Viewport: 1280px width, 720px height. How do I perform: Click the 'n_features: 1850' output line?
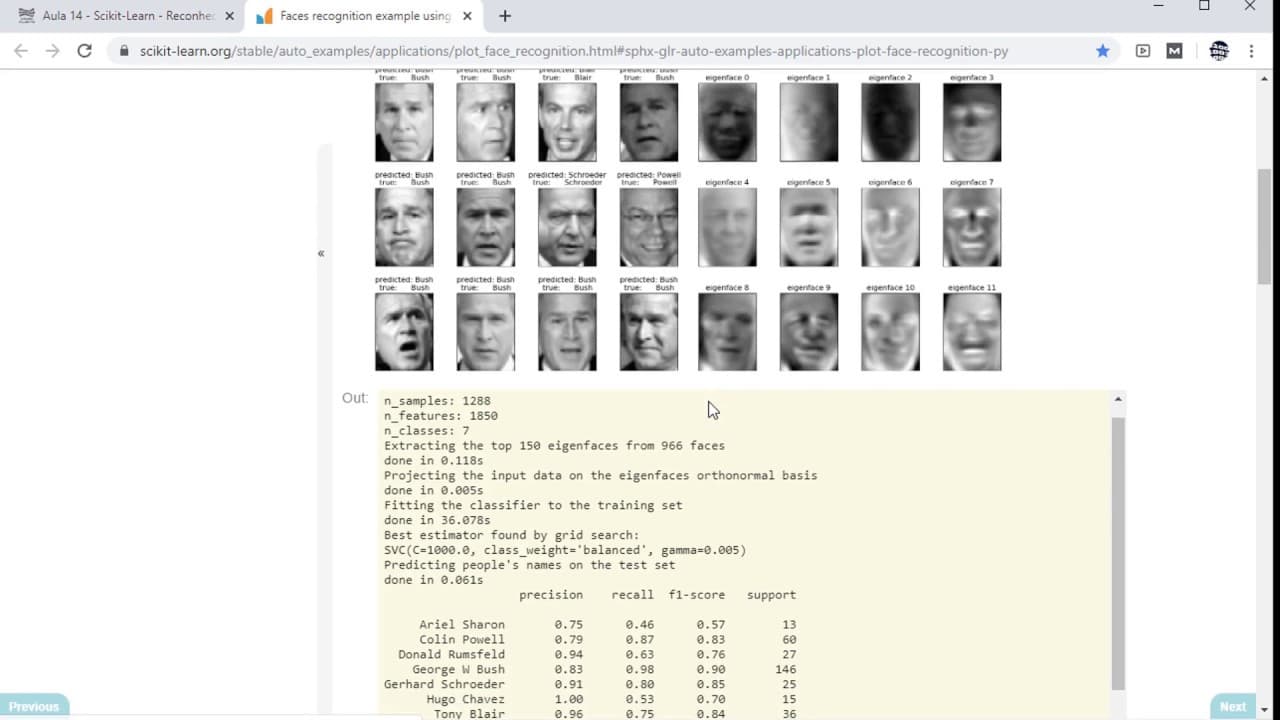point(441,416)
